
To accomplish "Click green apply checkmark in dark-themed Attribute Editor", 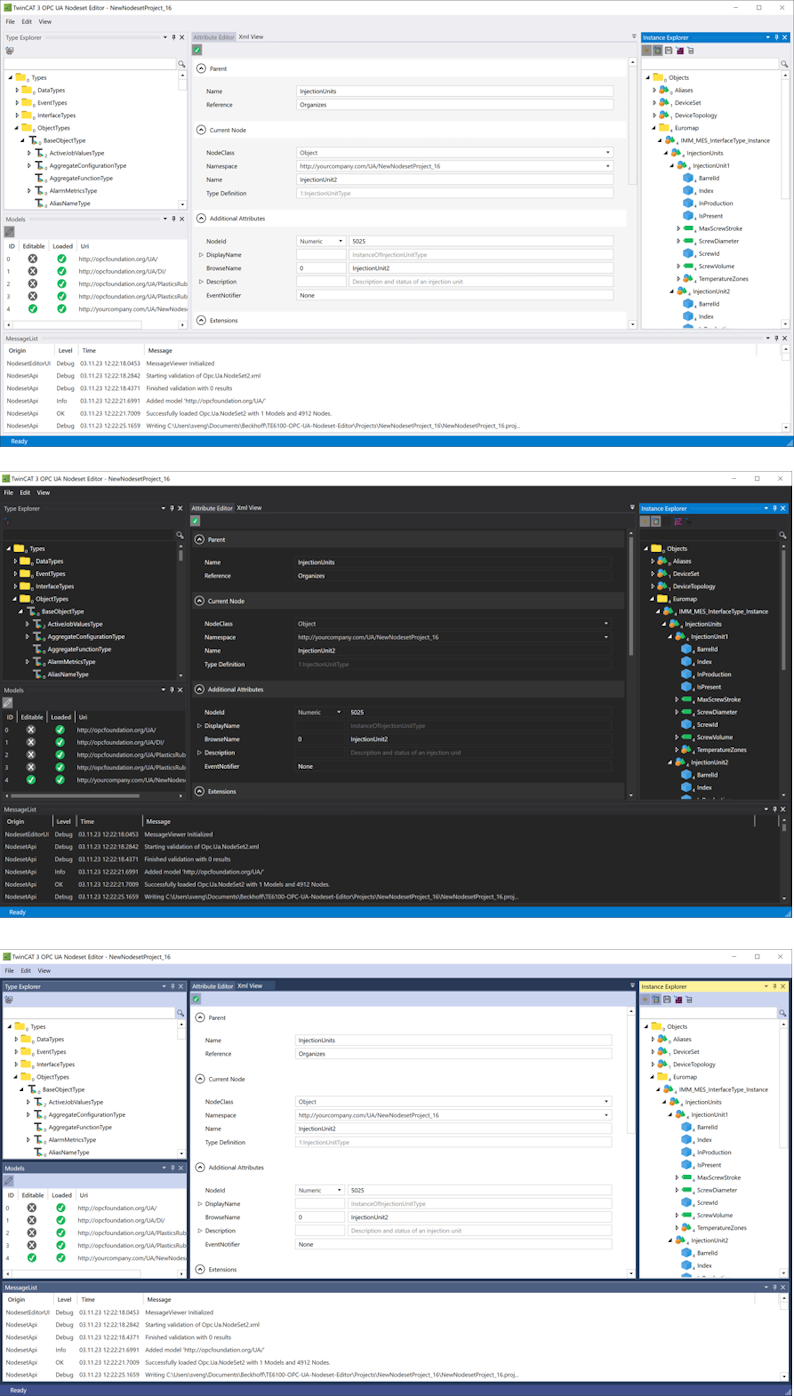I will 197,520.
